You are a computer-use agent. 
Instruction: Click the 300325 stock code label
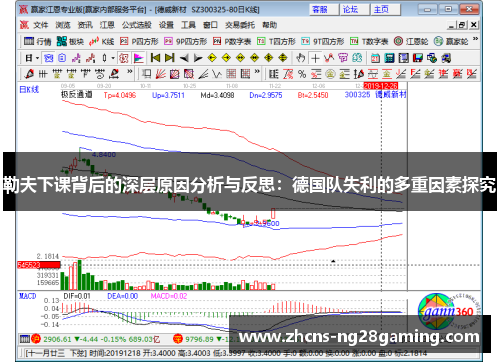pos(357,95)
